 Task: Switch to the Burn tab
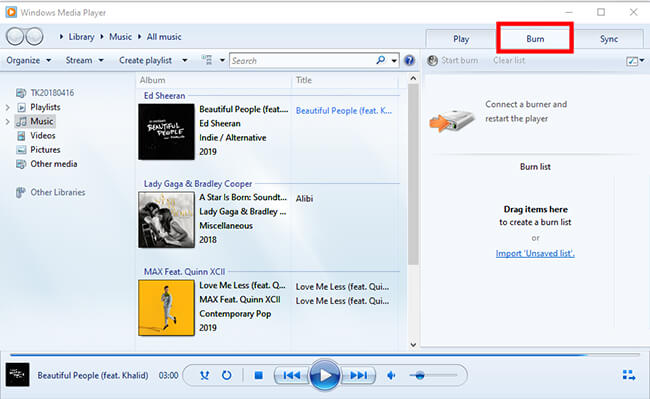pyautogui.click(x=535, y=39)
